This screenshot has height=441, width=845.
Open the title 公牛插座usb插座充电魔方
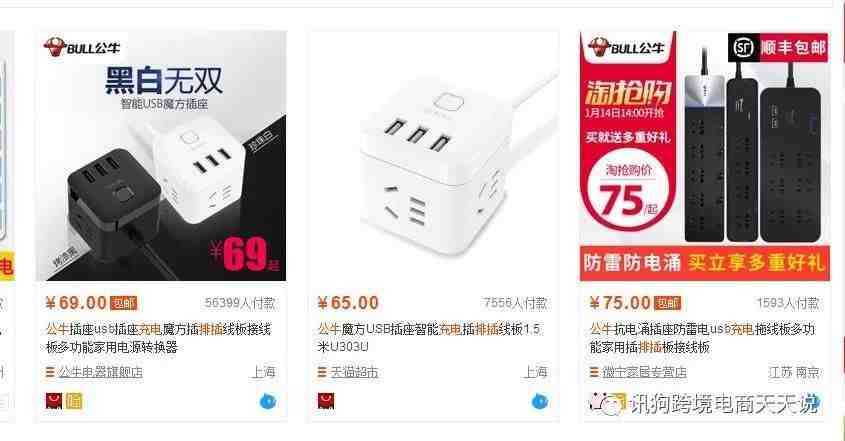(158, 337)
